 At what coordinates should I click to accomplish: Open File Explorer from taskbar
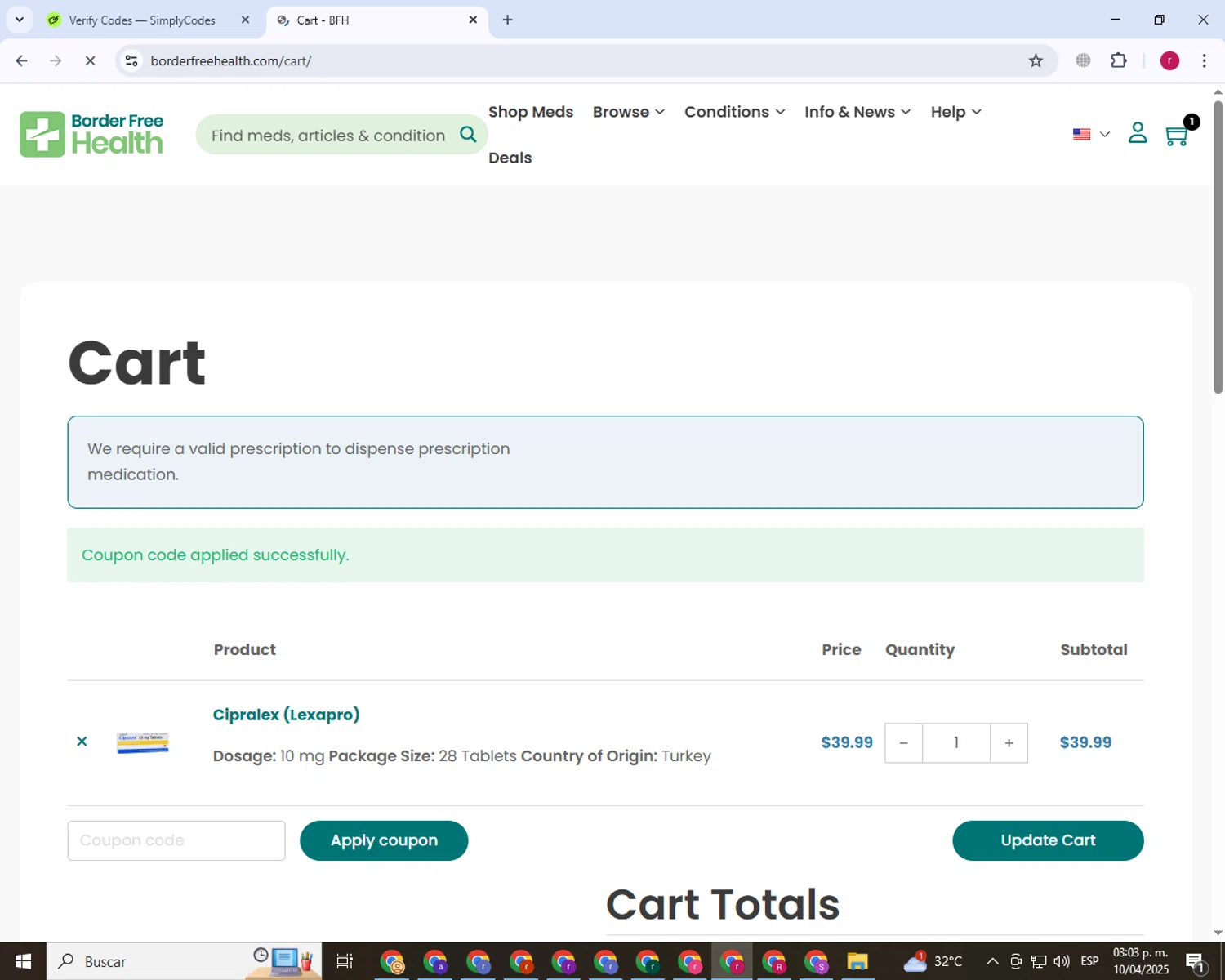pos(857,961)
